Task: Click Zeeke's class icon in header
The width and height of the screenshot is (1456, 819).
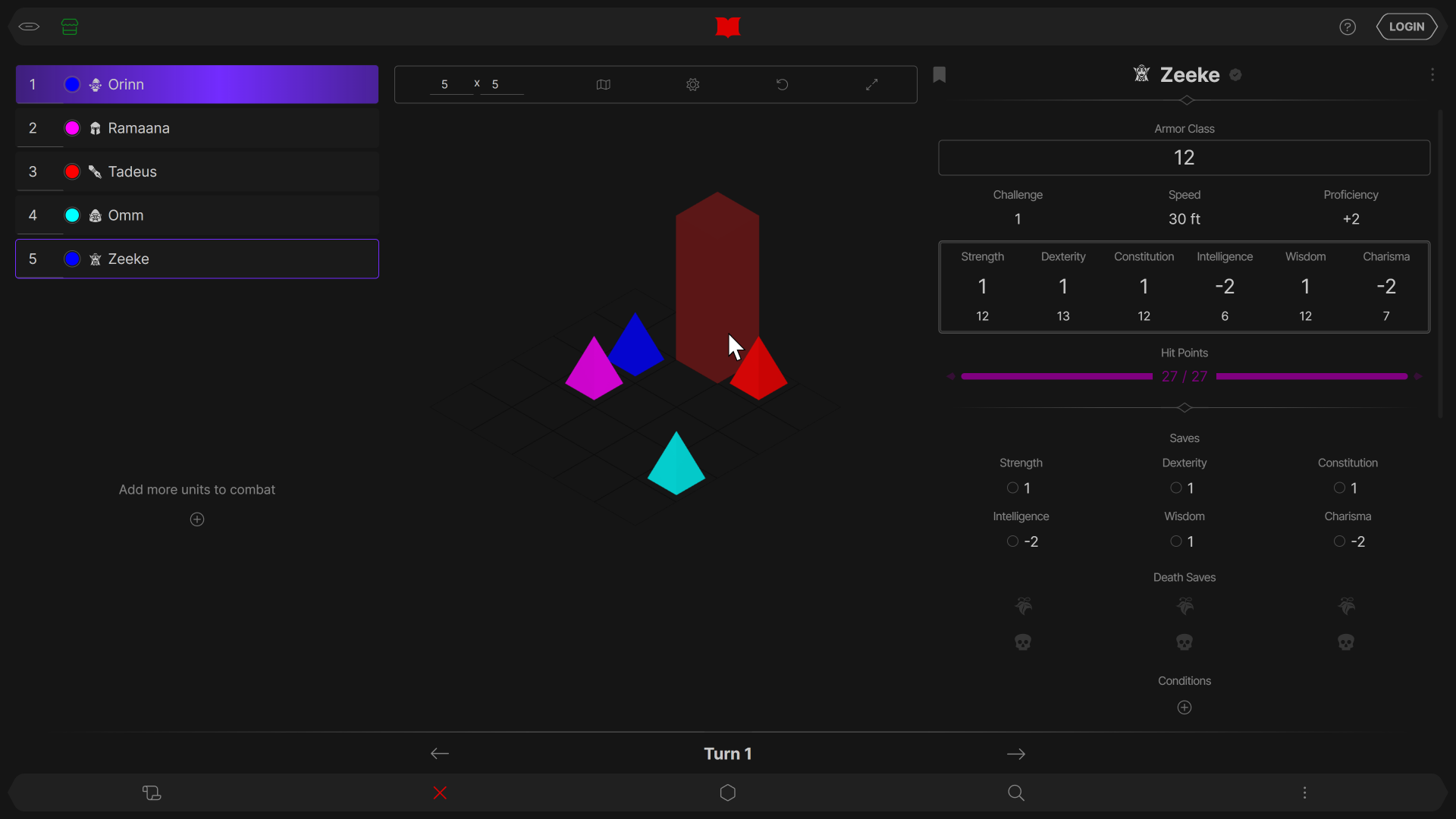Action: point(1141,74)
